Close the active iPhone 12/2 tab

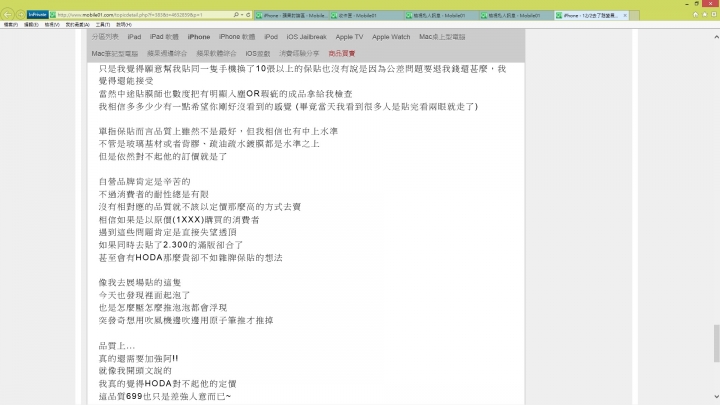625,15
